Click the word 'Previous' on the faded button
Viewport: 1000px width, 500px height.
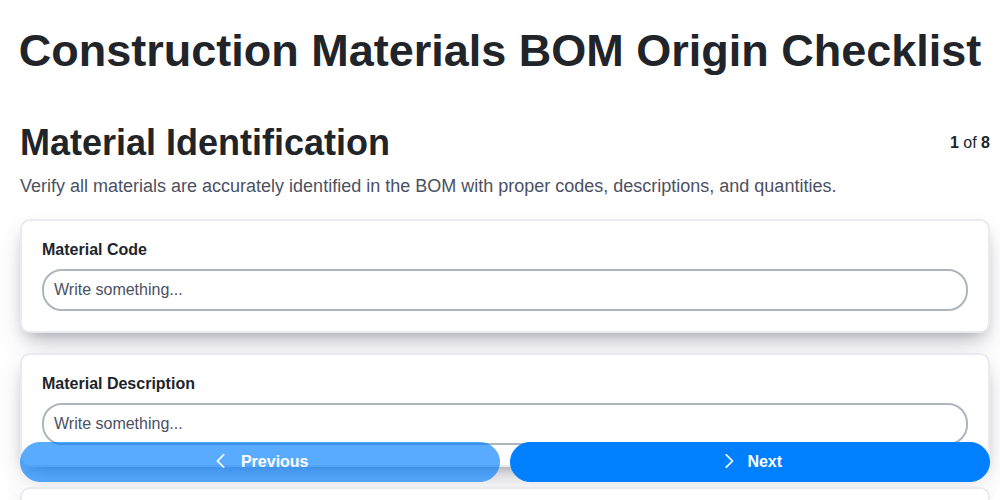tap(274, 461)
